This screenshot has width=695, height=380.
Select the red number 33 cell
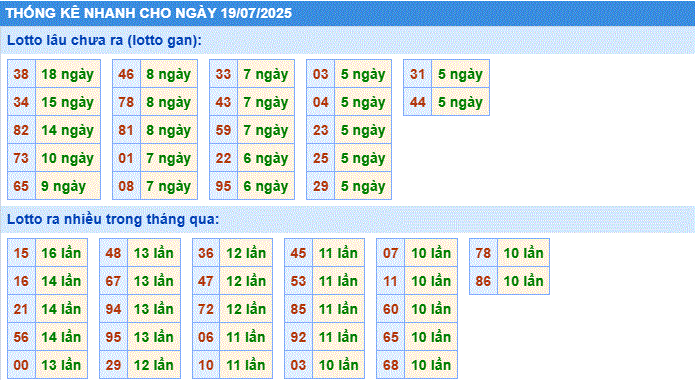pyautogui.click(x=223, y=74)
